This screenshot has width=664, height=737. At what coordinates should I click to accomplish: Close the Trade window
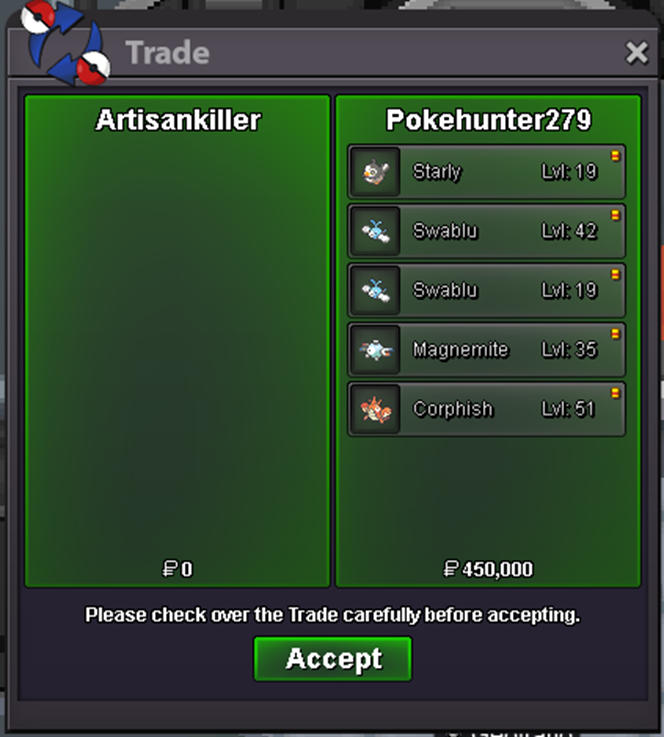click(637, 52)
